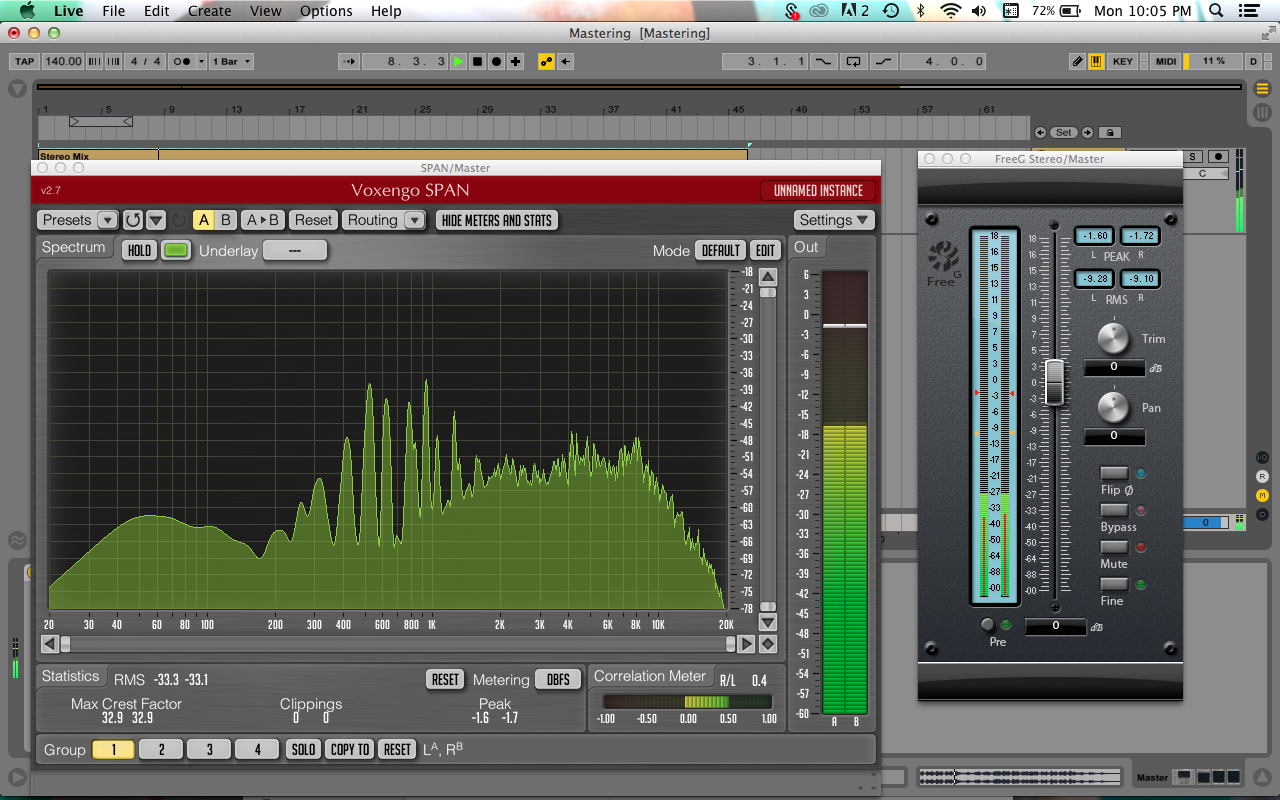Toggle the Fine button in FreeG
The image size is (1280, 800).
pyautogui.click(x=1114, y=584)
